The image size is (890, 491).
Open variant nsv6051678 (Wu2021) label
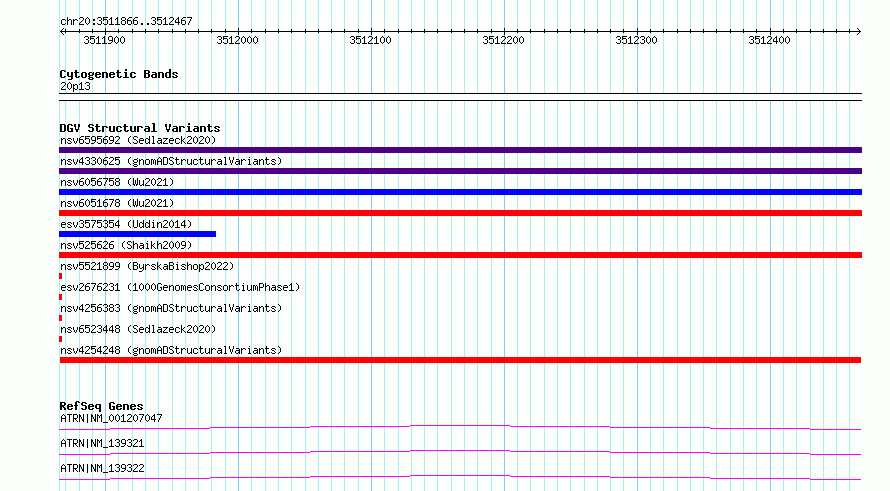click(117, 203)
